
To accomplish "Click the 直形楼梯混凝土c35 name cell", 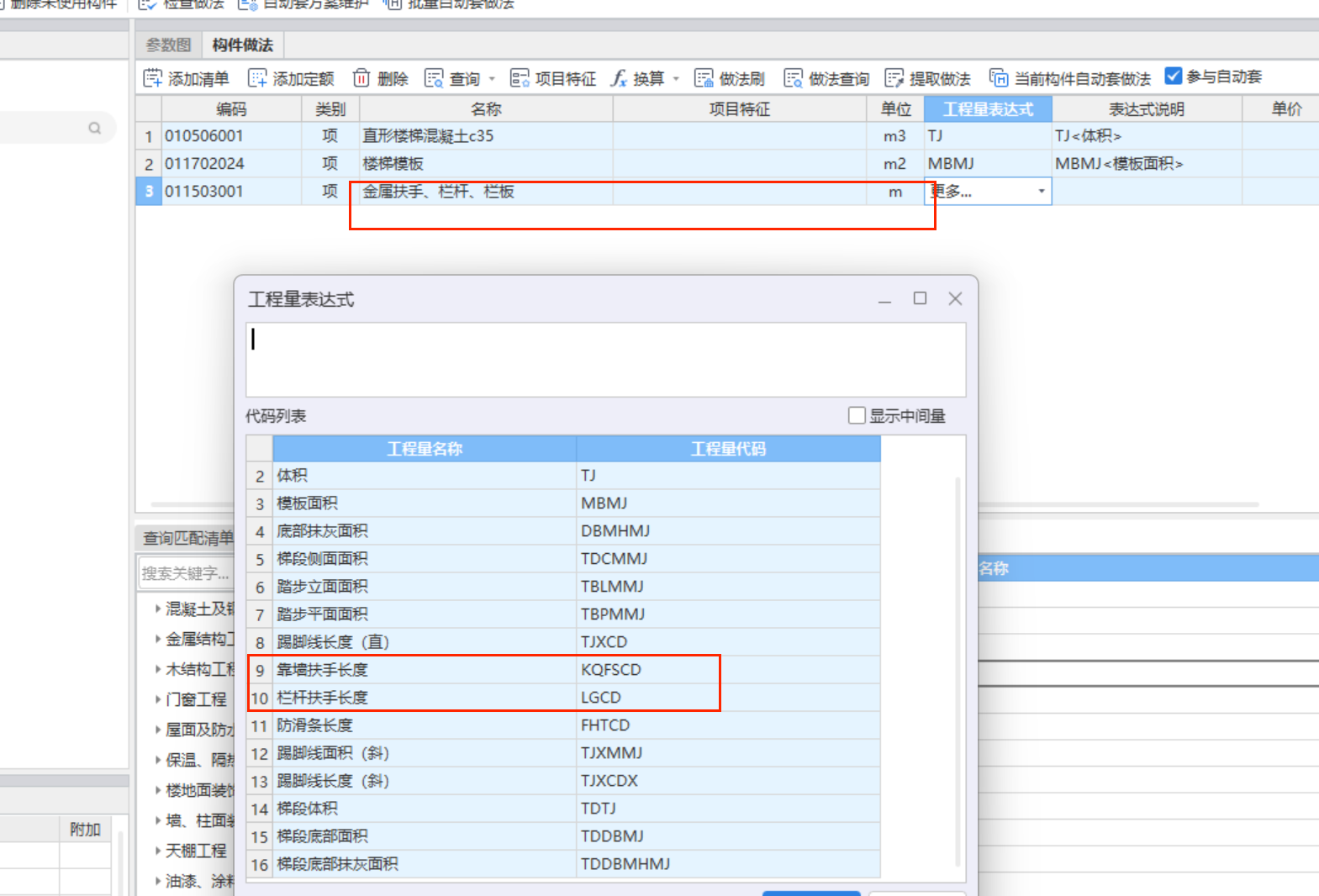I will (486, 135).
